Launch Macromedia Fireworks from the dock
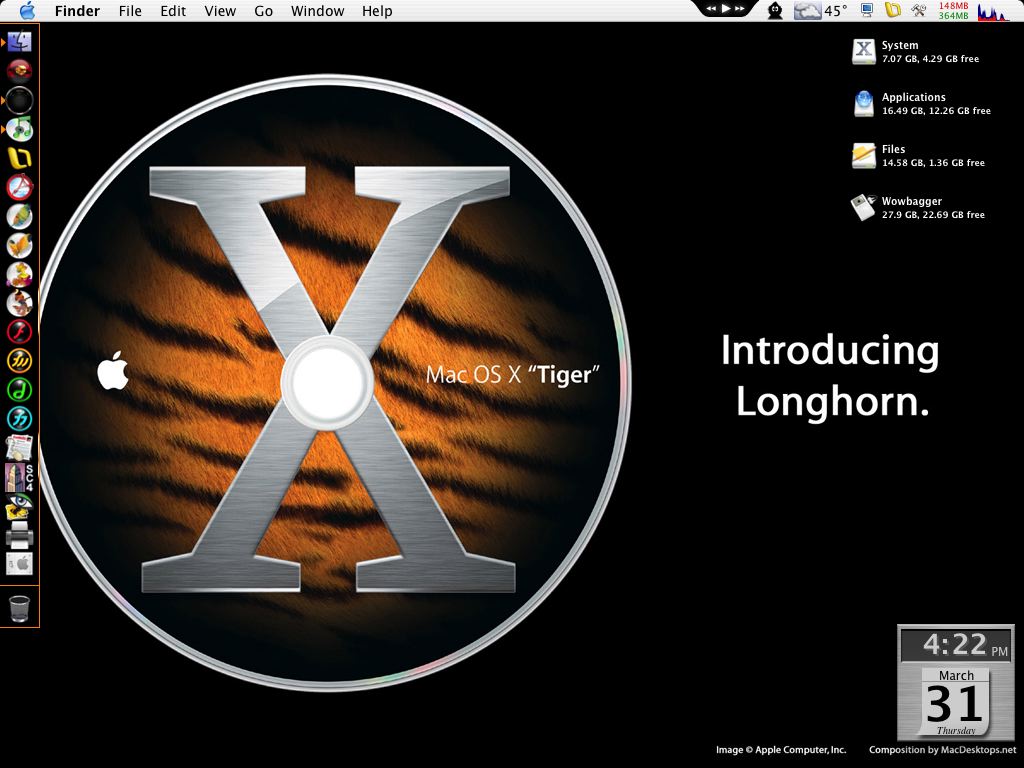The image size is (1024, 768). (20, 360)
